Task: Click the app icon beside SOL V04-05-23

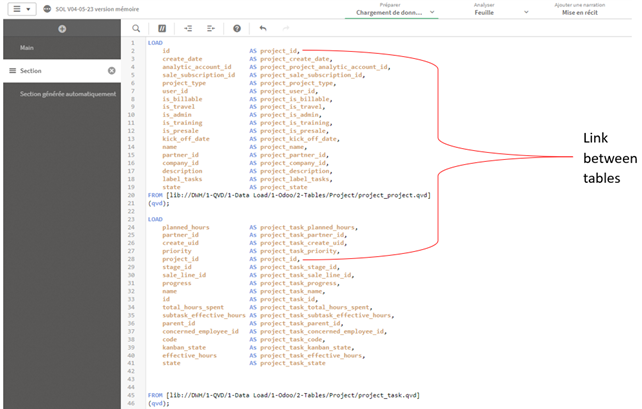Action: coord(47,8)
